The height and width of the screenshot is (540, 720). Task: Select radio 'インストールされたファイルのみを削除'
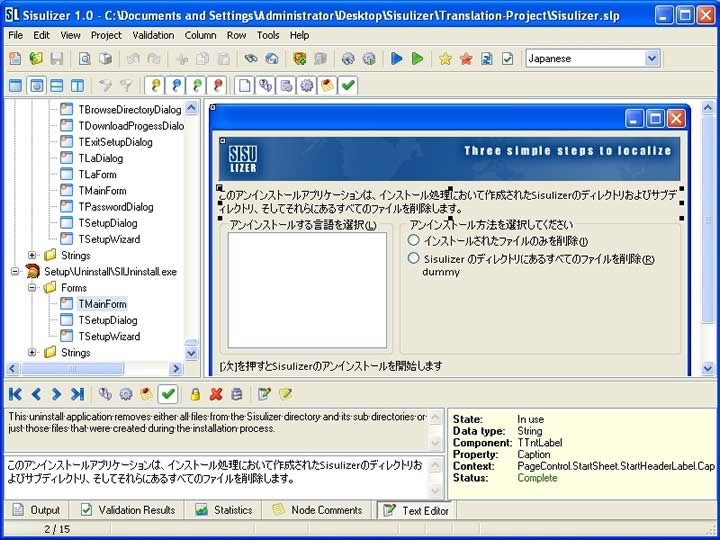[x=414, y=240]
